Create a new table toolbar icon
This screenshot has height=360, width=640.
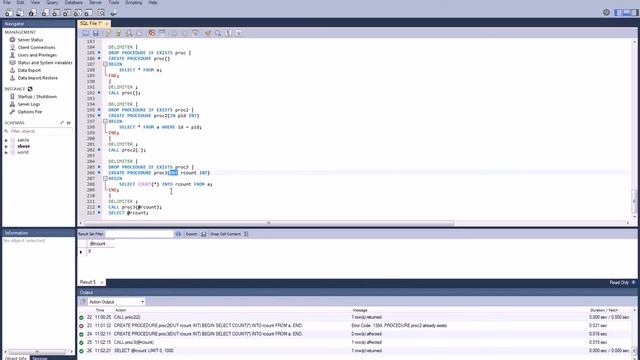(56, 13)
